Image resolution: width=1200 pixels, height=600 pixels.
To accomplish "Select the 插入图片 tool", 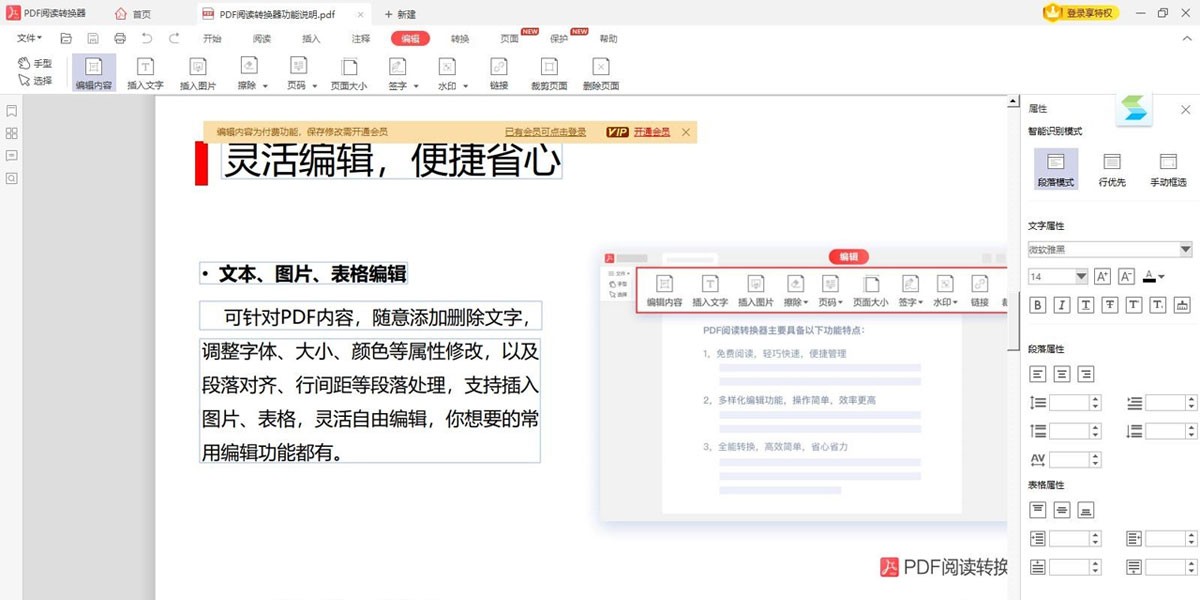I will coord(197,70).
